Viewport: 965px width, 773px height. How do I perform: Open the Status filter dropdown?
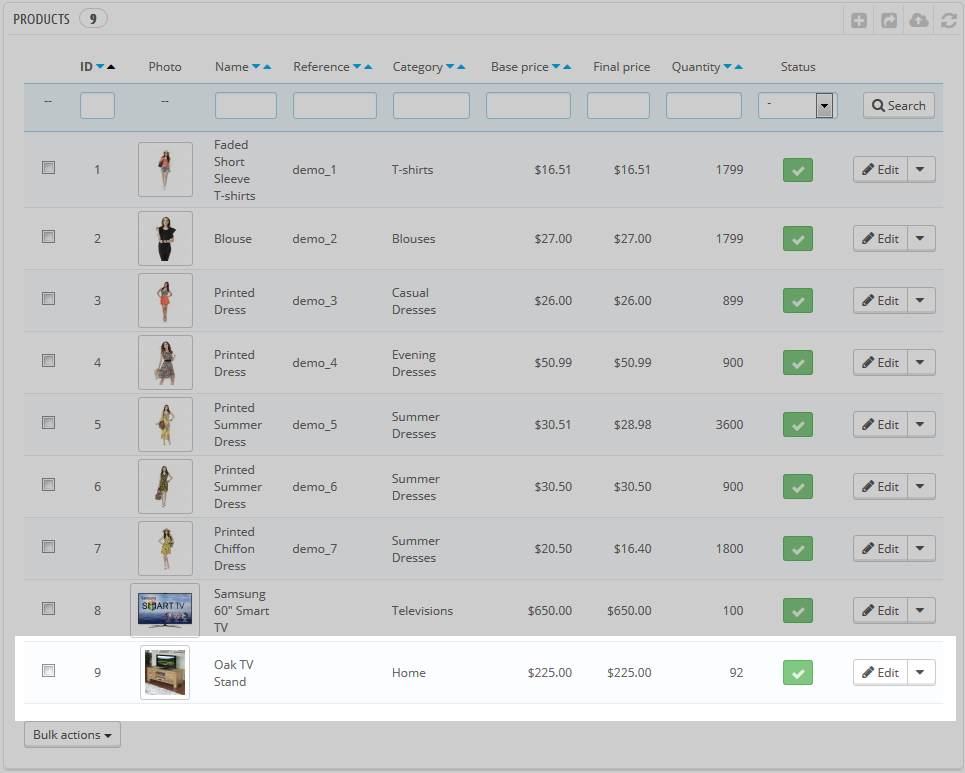(x=797, y=106)
